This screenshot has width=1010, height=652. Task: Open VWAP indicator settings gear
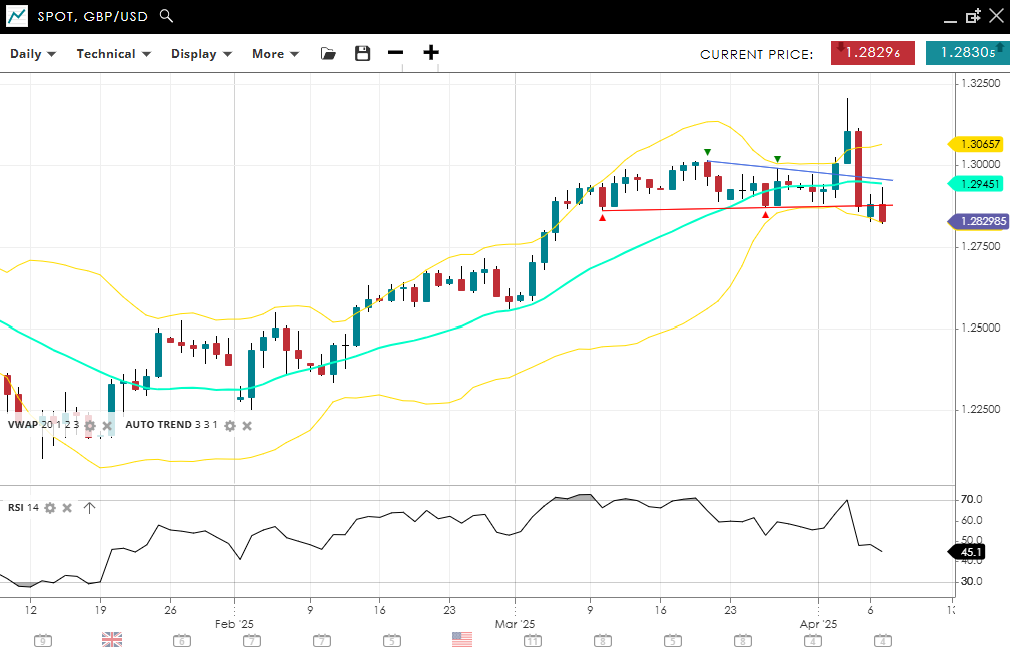(x=90, y=425)
